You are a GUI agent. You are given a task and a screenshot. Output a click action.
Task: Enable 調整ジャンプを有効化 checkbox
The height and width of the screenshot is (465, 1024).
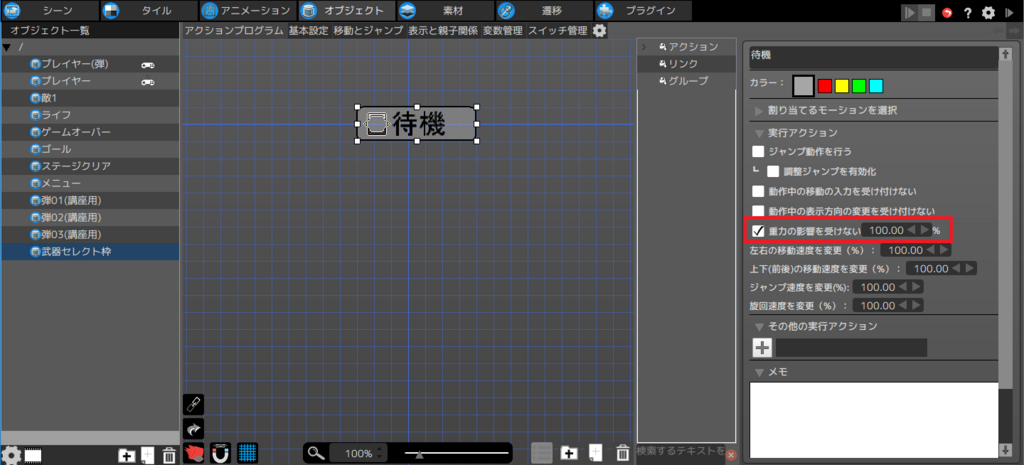(774, 171)
